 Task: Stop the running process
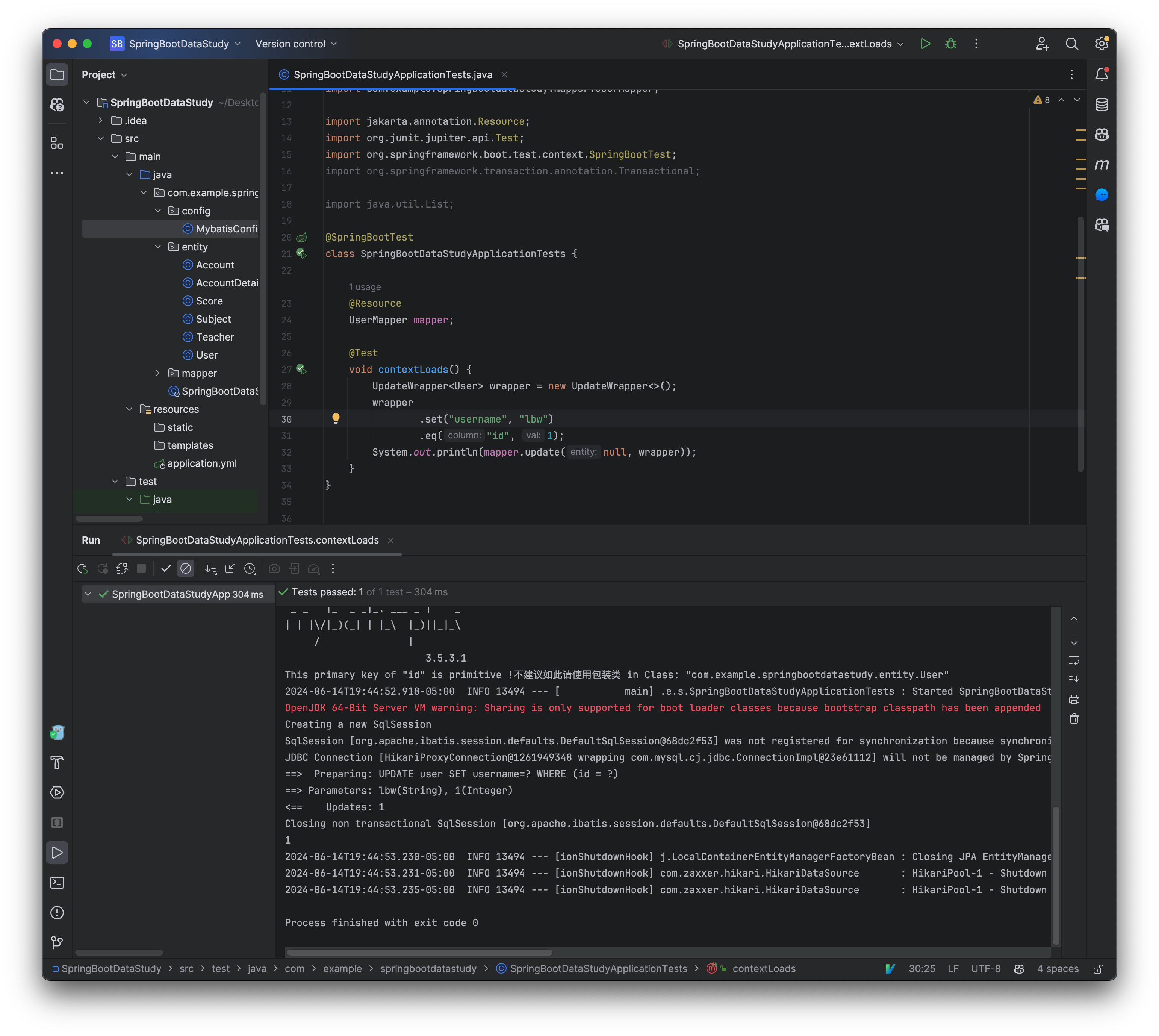click(142, 569)
